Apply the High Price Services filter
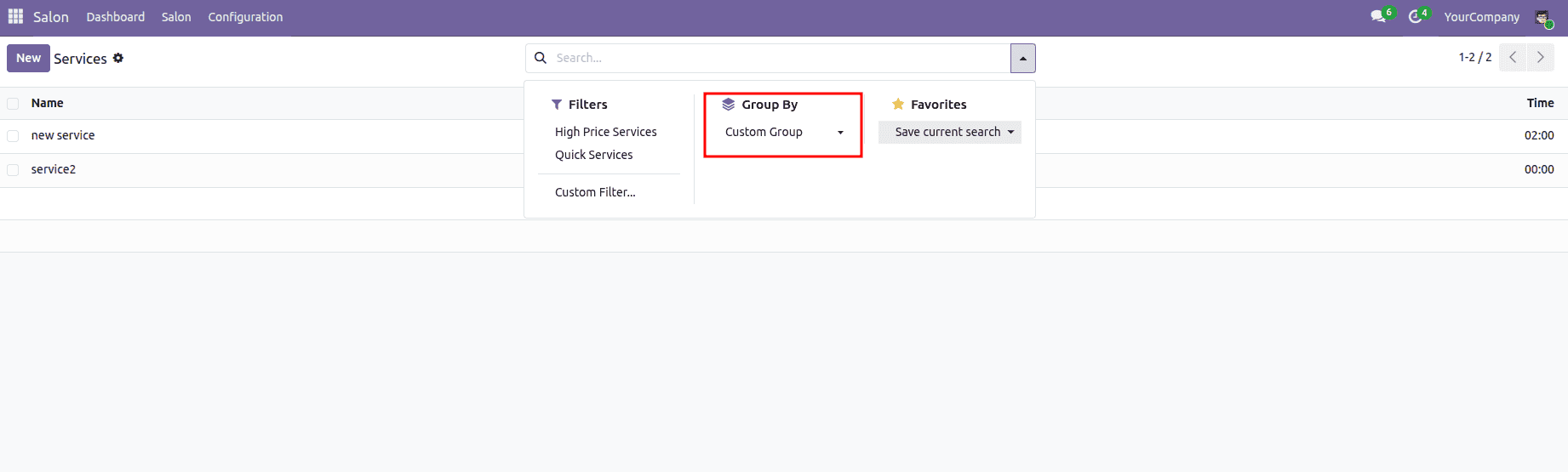The height and width of the screenshot is (472, 1568). (x=605, y=132)
